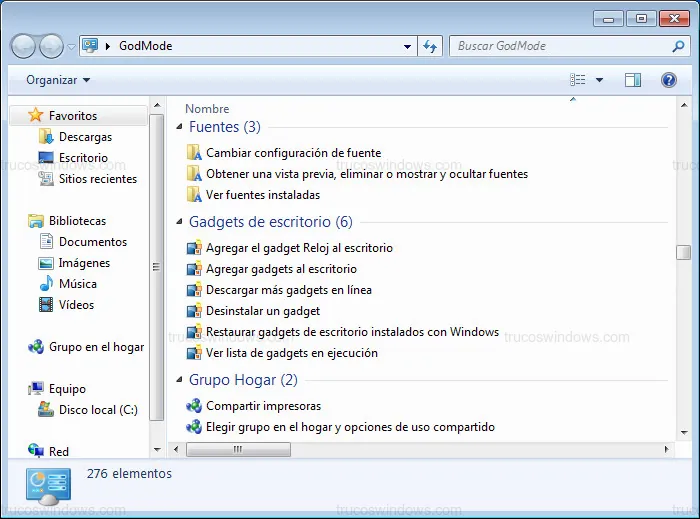This screenshot has width=700, height=519.
Task: Click the refresh button beside address bar
Action: pyautogui.click(x=431, y=46)
